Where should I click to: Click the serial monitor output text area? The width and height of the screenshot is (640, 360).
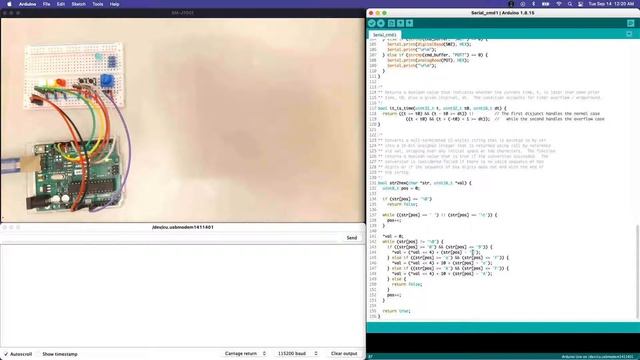(182, 296)
